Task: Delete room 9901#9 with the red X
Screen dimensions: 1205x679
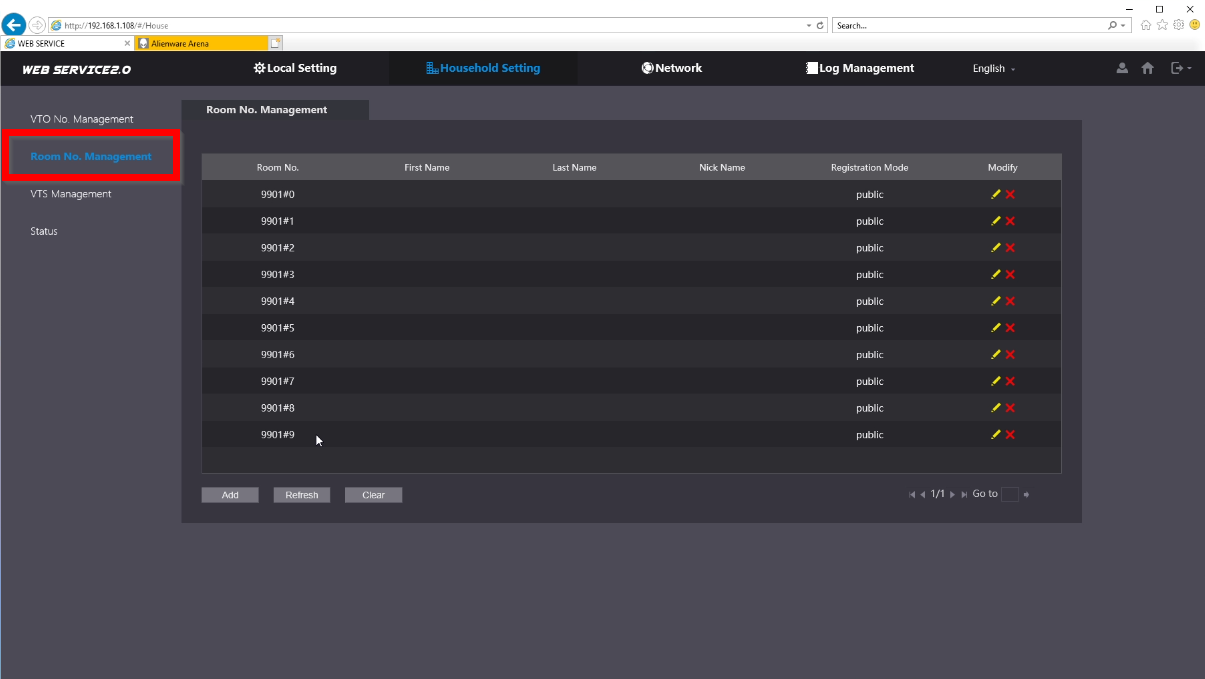Action: click(x=1010, y=434)
